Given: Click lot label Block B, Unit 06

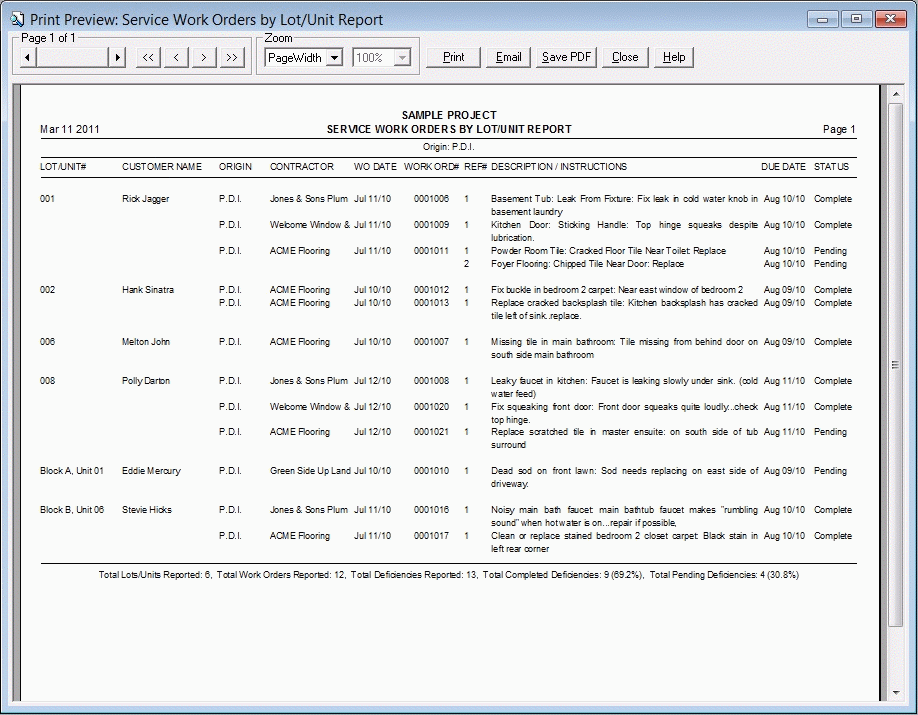Looking at the screenshot, I should tap(72, 510).
